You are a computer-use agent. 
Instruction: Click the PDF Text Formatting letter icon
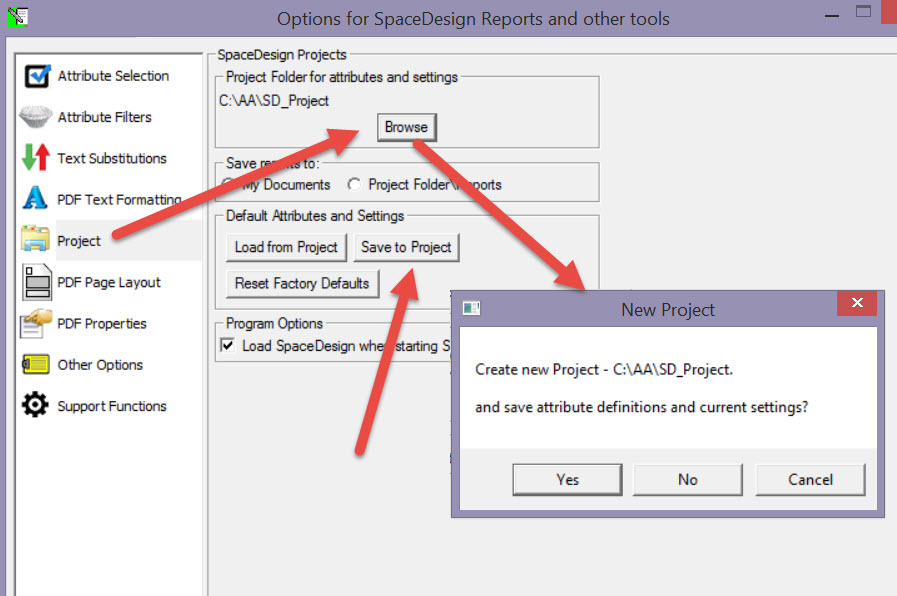[36, 199]
